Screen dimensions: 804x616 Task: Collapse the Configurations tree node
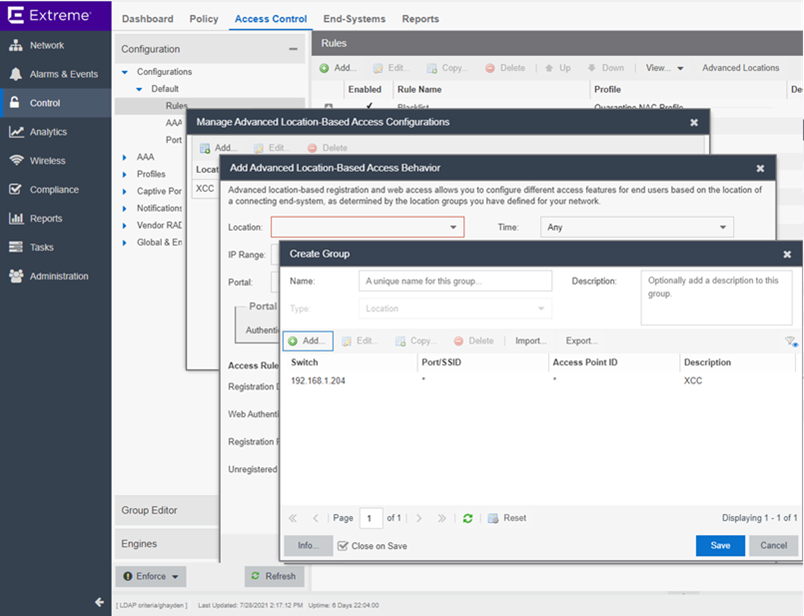(x=125, y=72)
